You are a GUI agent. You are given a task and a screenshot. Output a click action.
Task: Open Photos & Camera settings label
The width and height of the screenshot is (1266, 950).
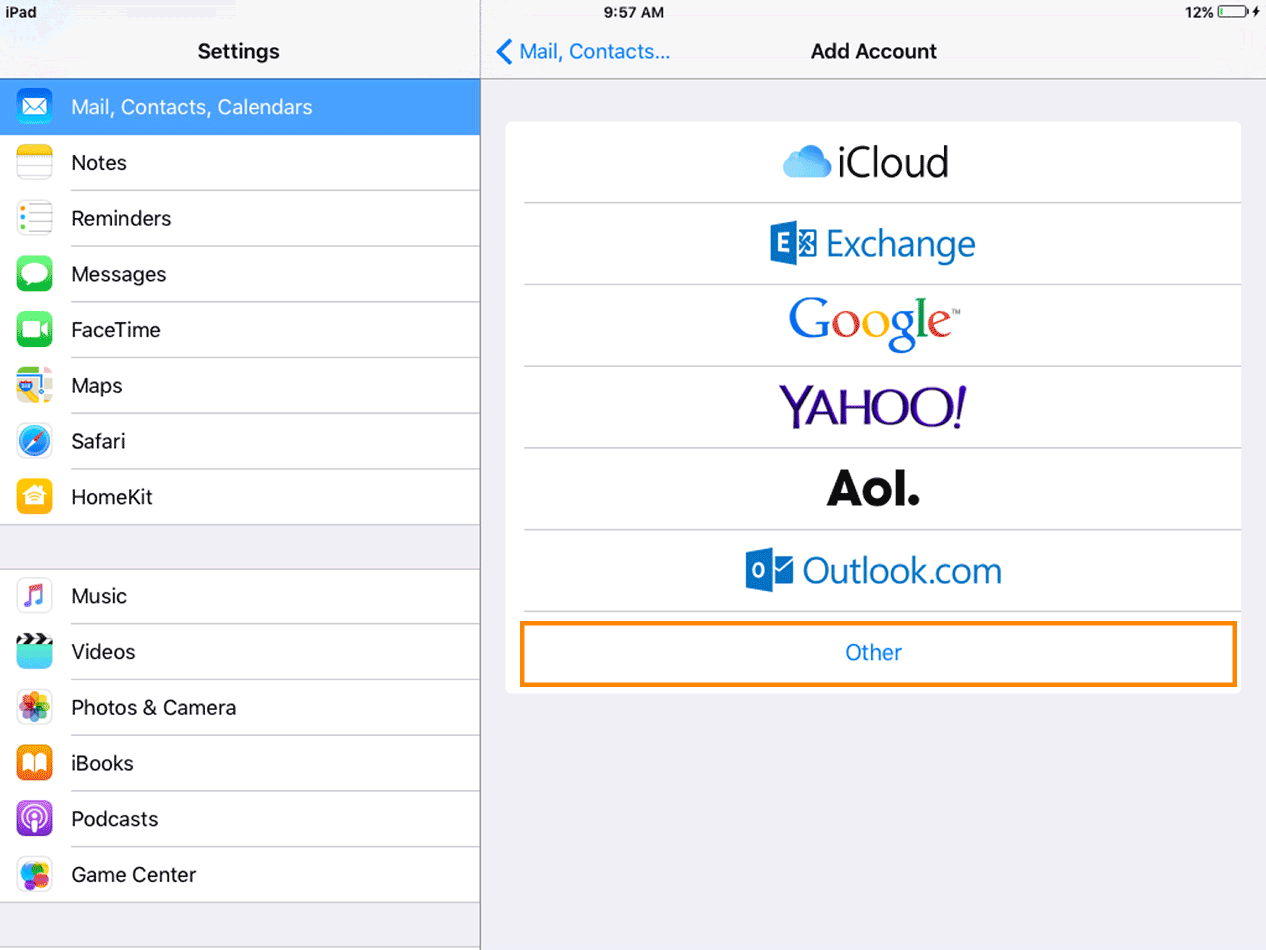click(154, 707)
